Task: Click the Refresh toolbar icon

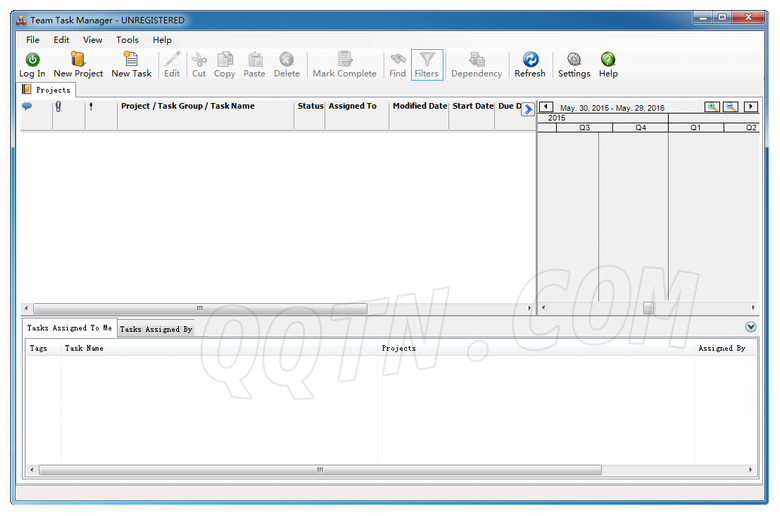Action: click(530, 65)
